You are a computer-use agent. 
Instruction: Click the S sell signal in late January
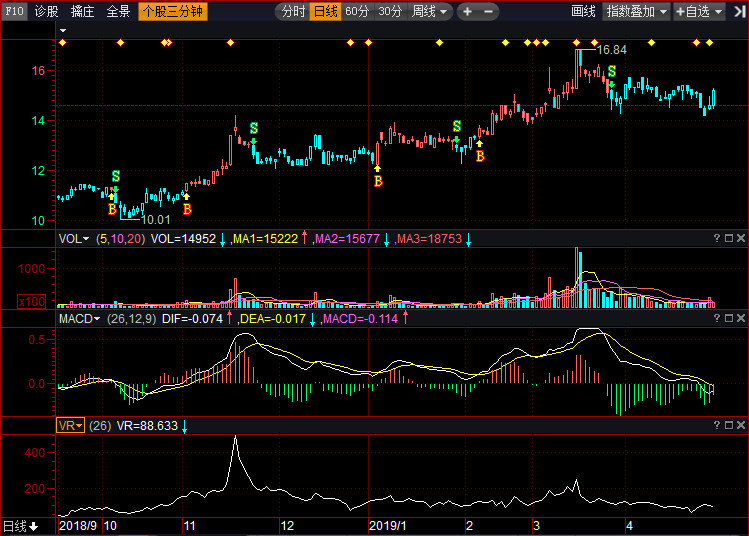(x=457, y=126)
